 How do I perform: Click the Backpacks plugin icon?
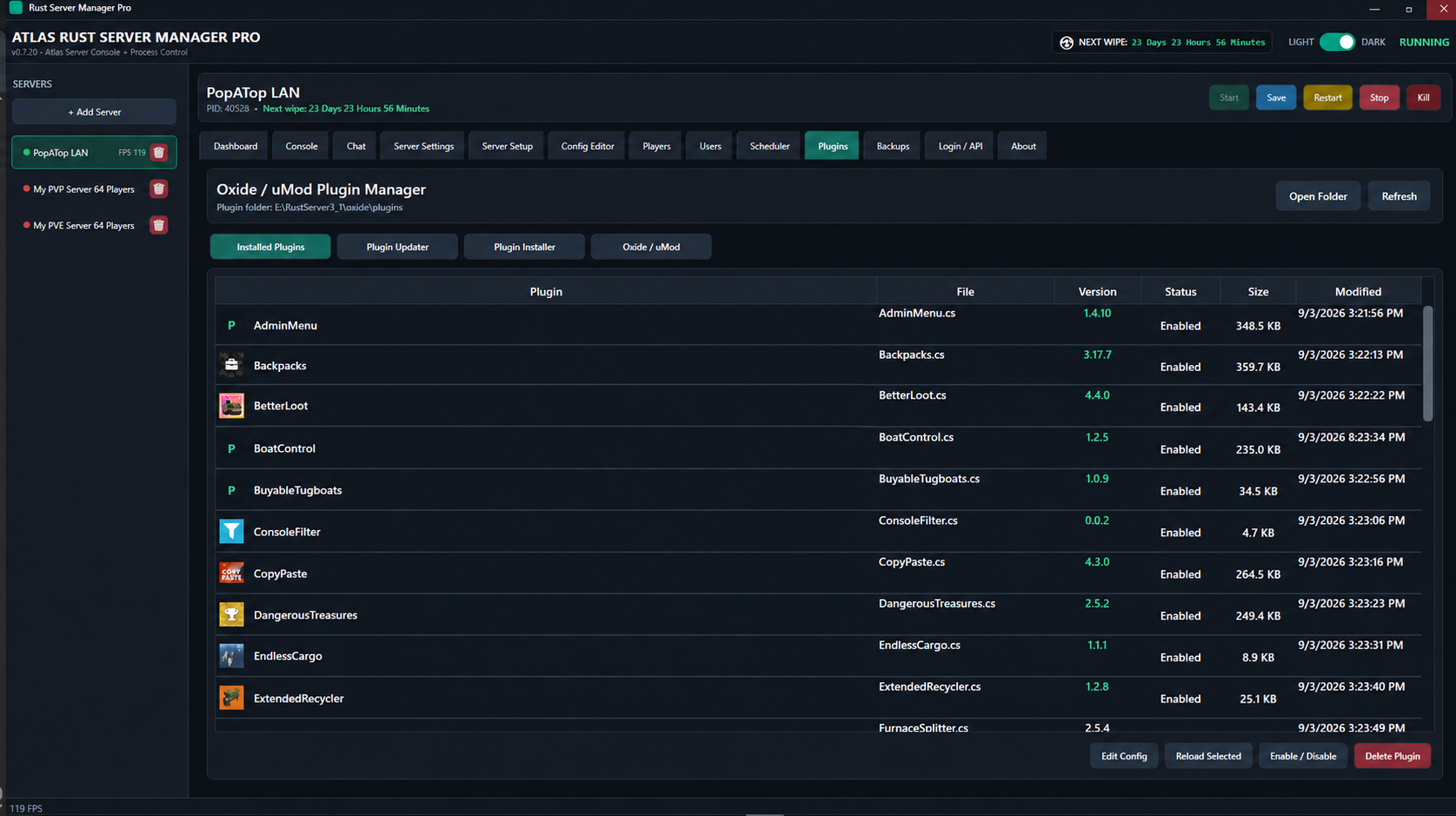click(231, 365)
